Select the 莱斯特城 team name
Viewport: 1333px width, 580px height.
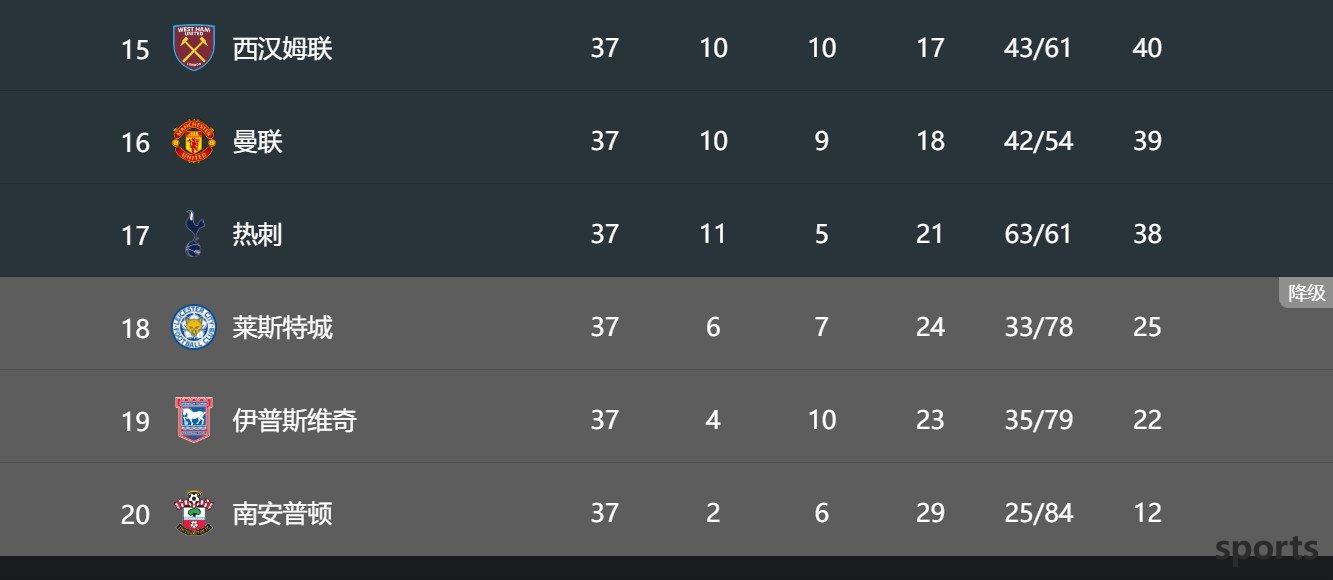pyautogui.click(x=282, y=328)
